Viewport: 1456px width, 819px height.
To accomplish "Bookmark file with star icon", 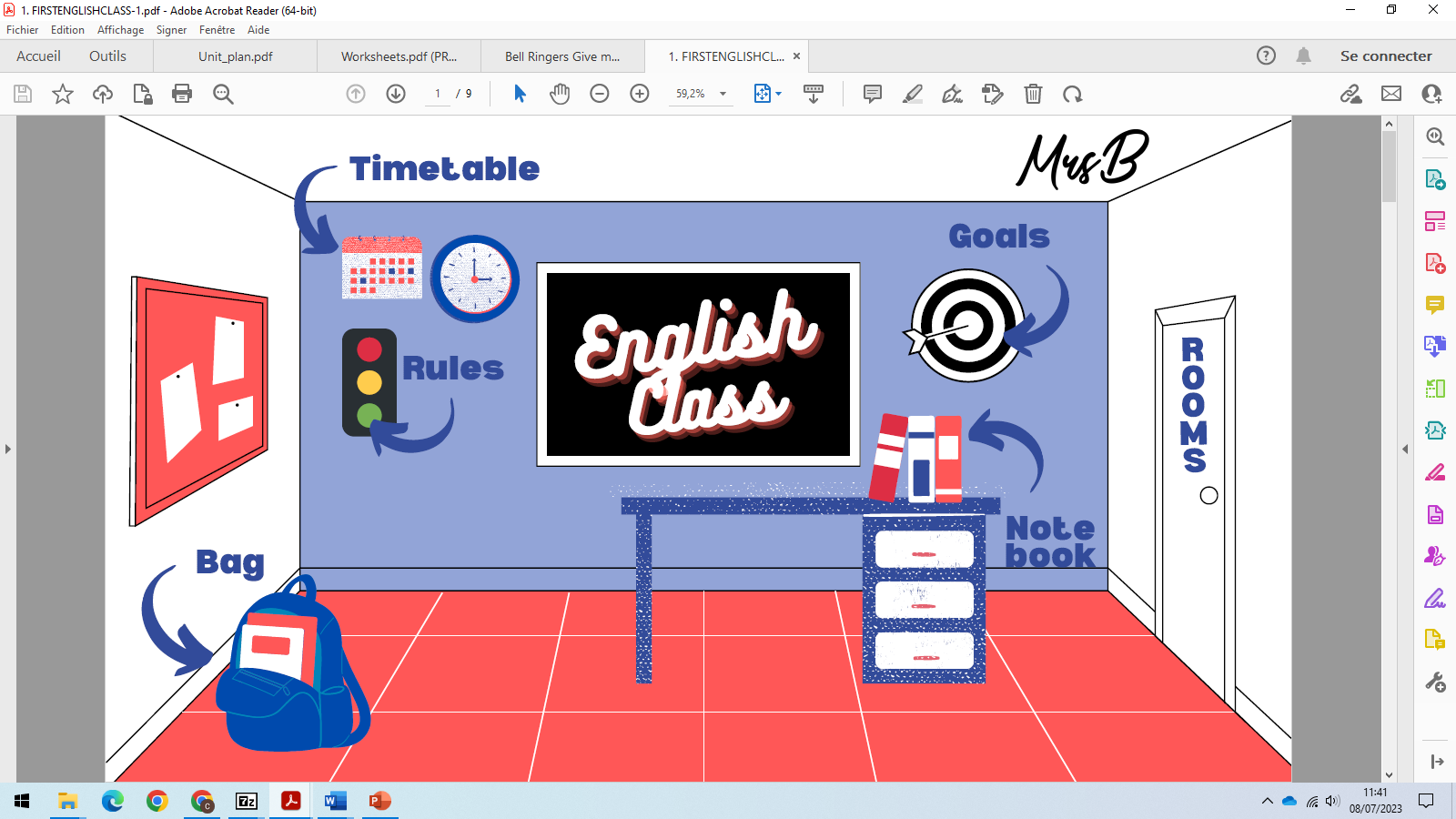I will 63,94.
